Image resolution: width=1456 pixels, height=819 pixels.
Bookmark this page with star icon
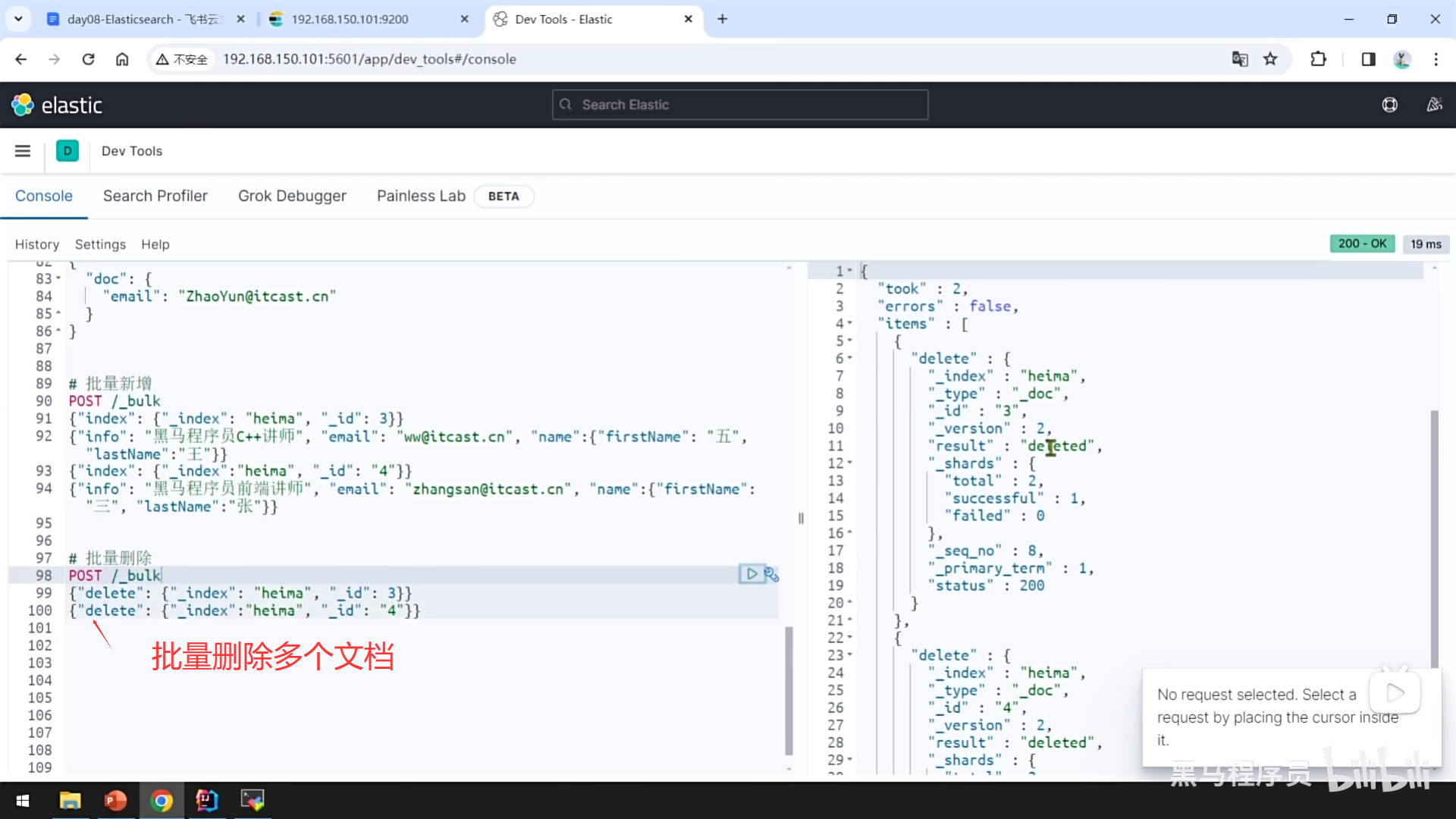pyautogui.click(x=1270, y=59)
